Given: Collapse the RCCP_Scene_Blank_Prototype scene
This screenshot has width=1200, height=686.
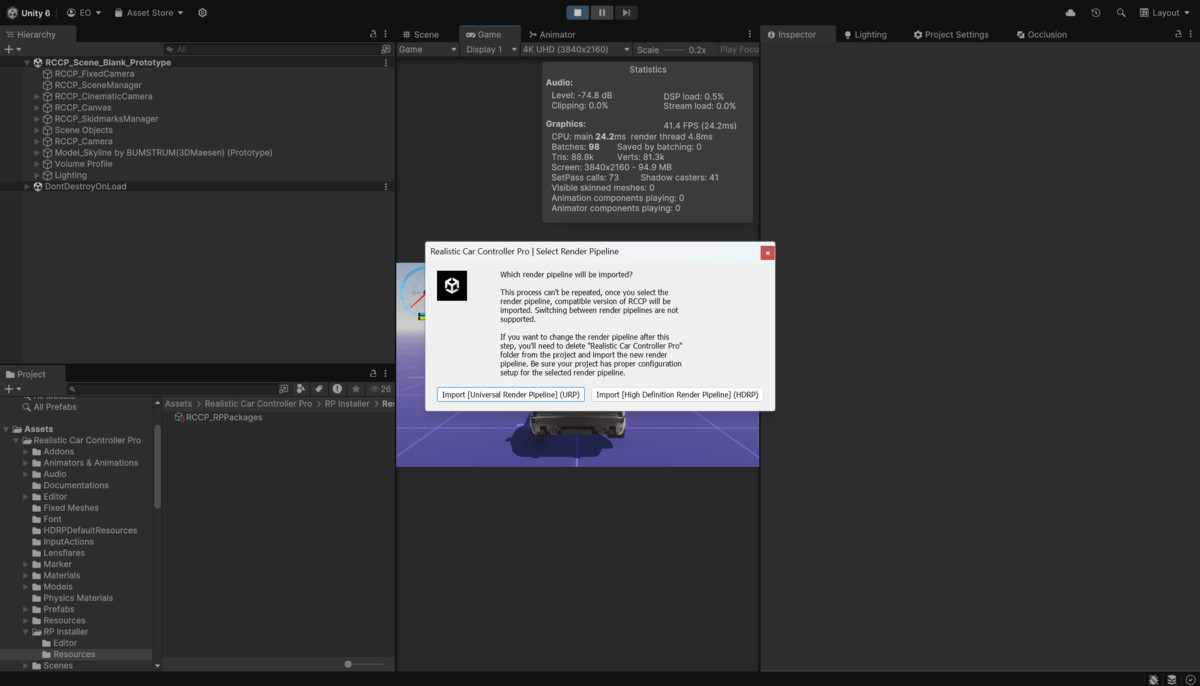Looking at the screenshot, I should click(x=27, y=63).
